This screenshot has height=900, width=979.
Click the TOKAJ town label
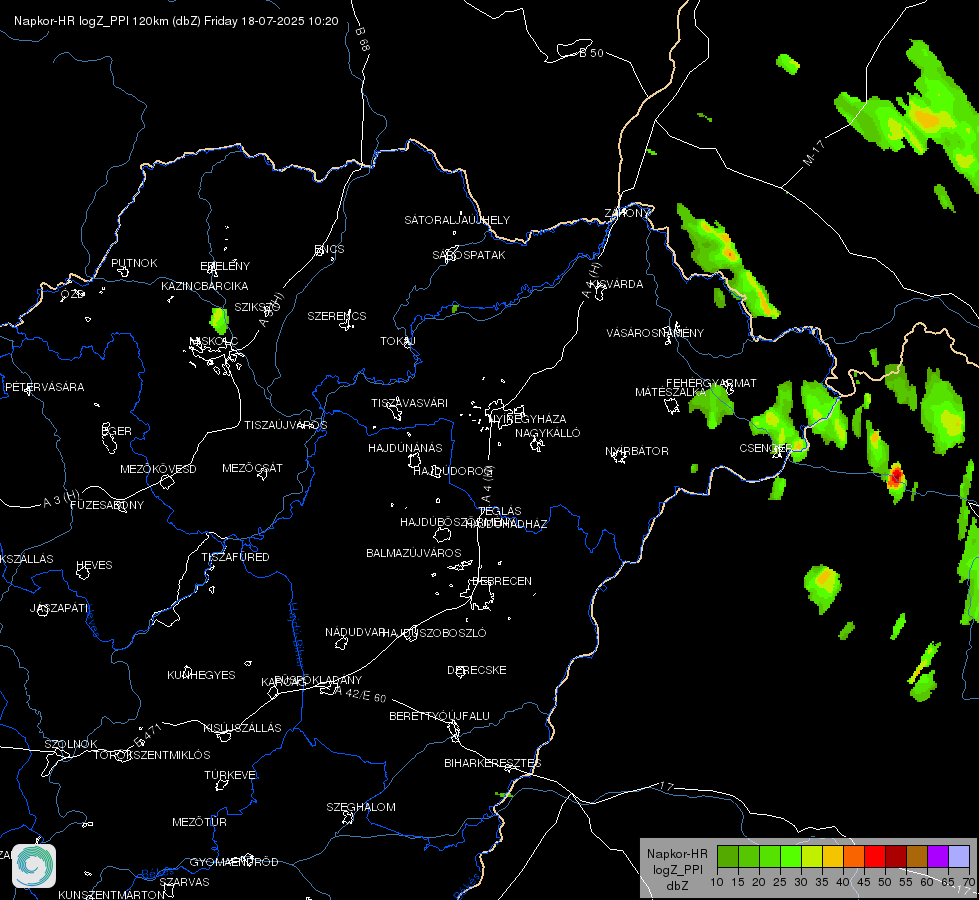[x=398, y=341]
